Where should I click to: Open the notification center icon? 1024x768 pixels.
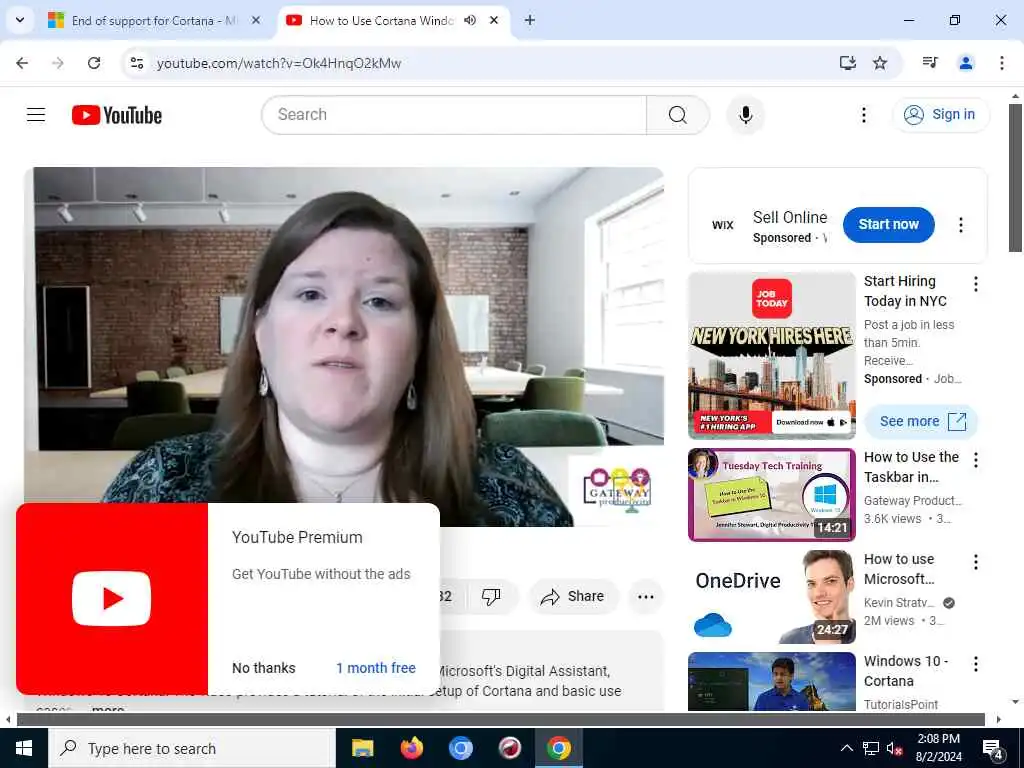point(993,750)
